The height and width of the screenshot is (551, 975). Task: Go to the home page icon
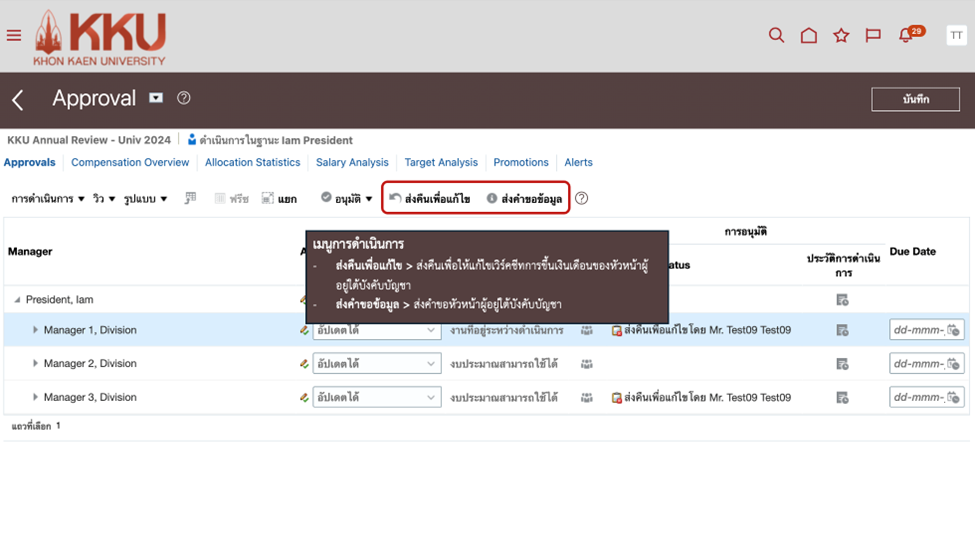809,36
